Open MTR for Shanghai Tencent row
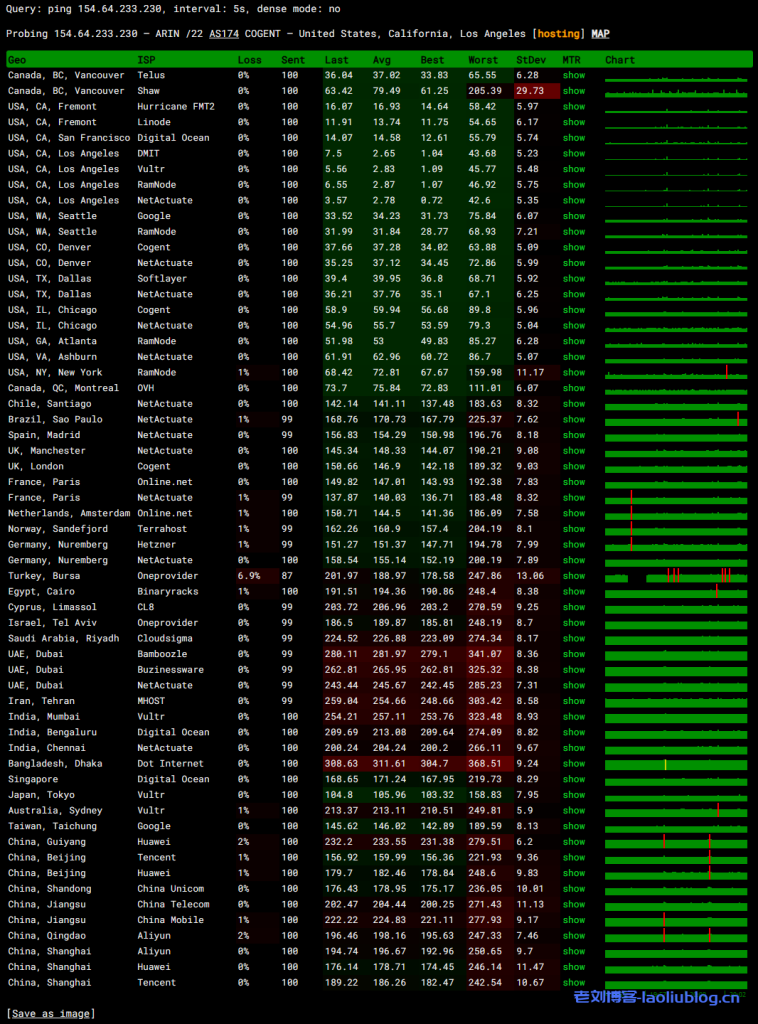This screenshot has height=1024, width=758. (x=573, y=983)
